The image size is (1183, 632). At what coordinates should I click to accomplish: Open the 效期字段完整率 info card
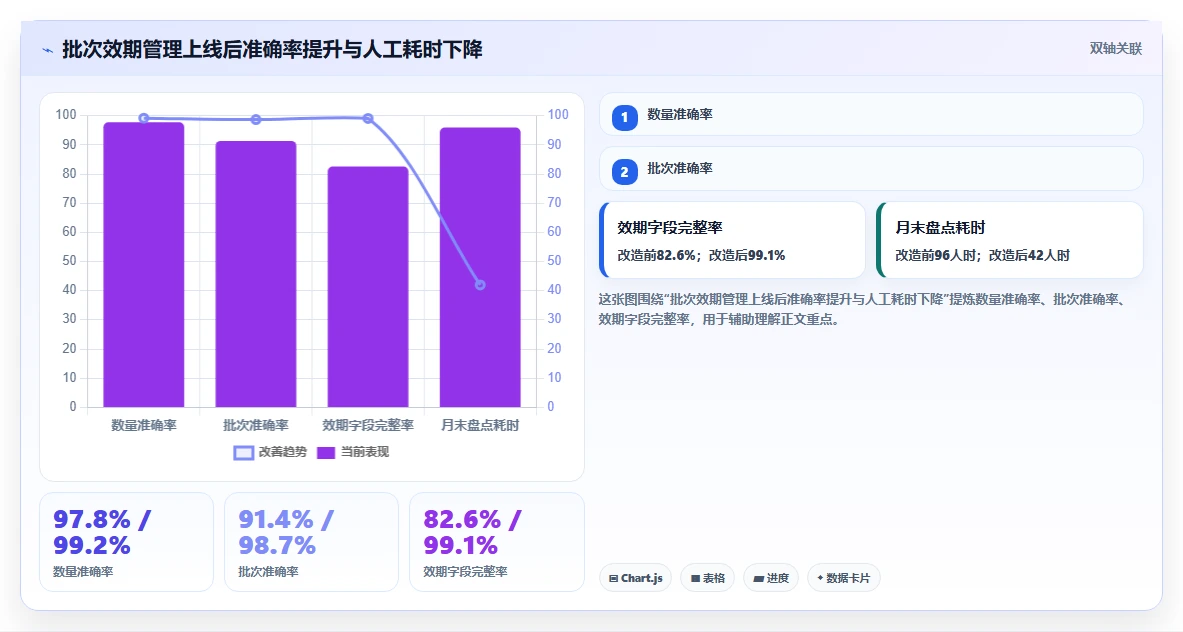pyautogui.click(x=732, y=240)
